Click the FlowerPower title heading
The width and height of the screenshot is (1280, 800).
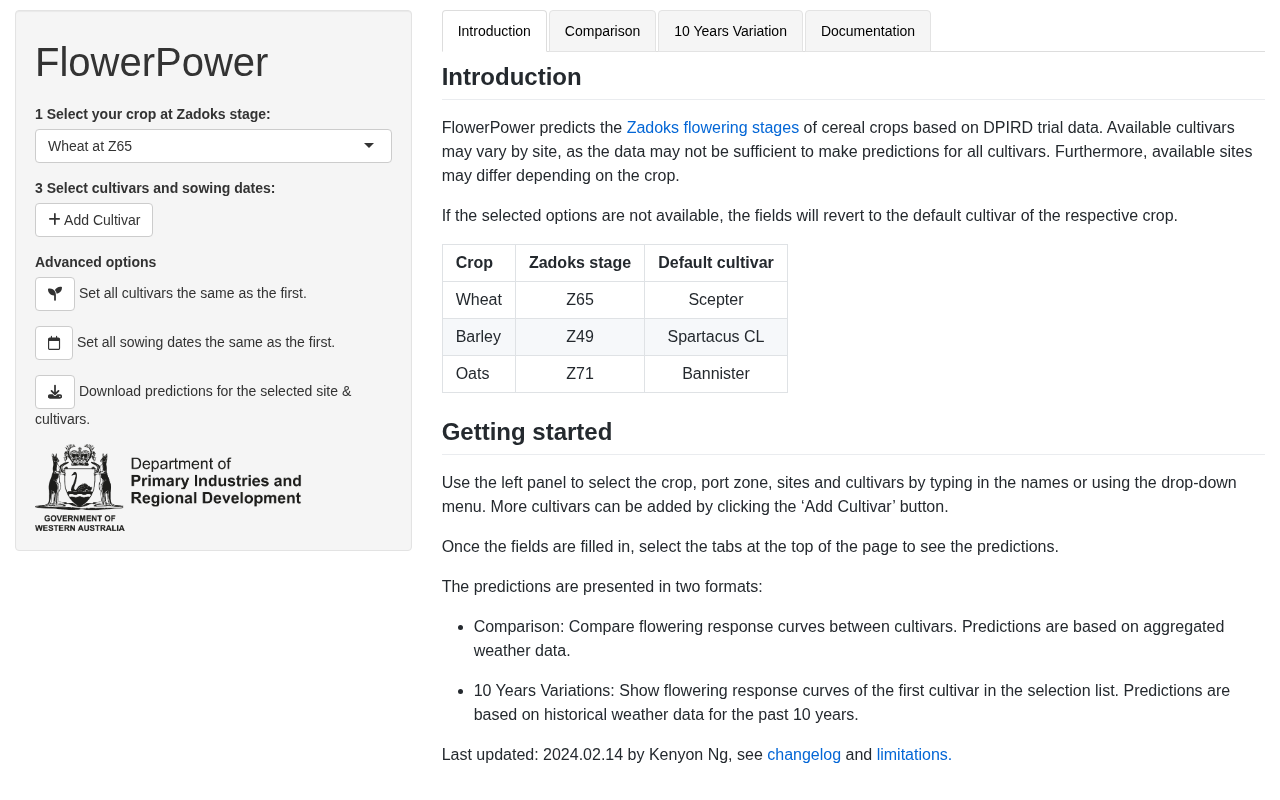click(152, 63)
